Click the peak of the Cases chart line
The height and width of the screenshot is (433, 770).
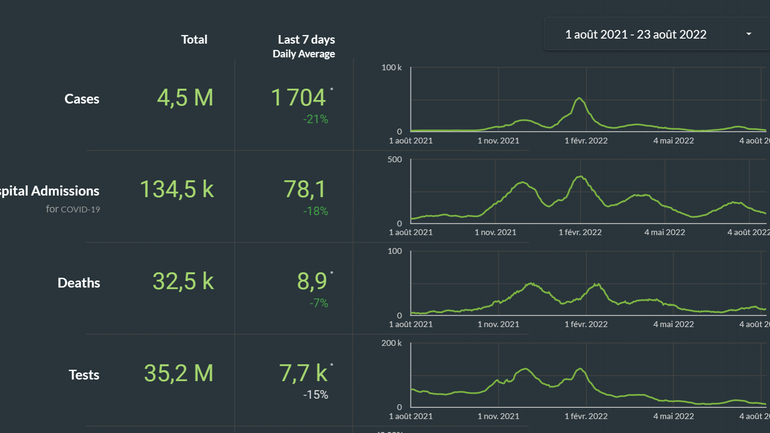point(579,99)
